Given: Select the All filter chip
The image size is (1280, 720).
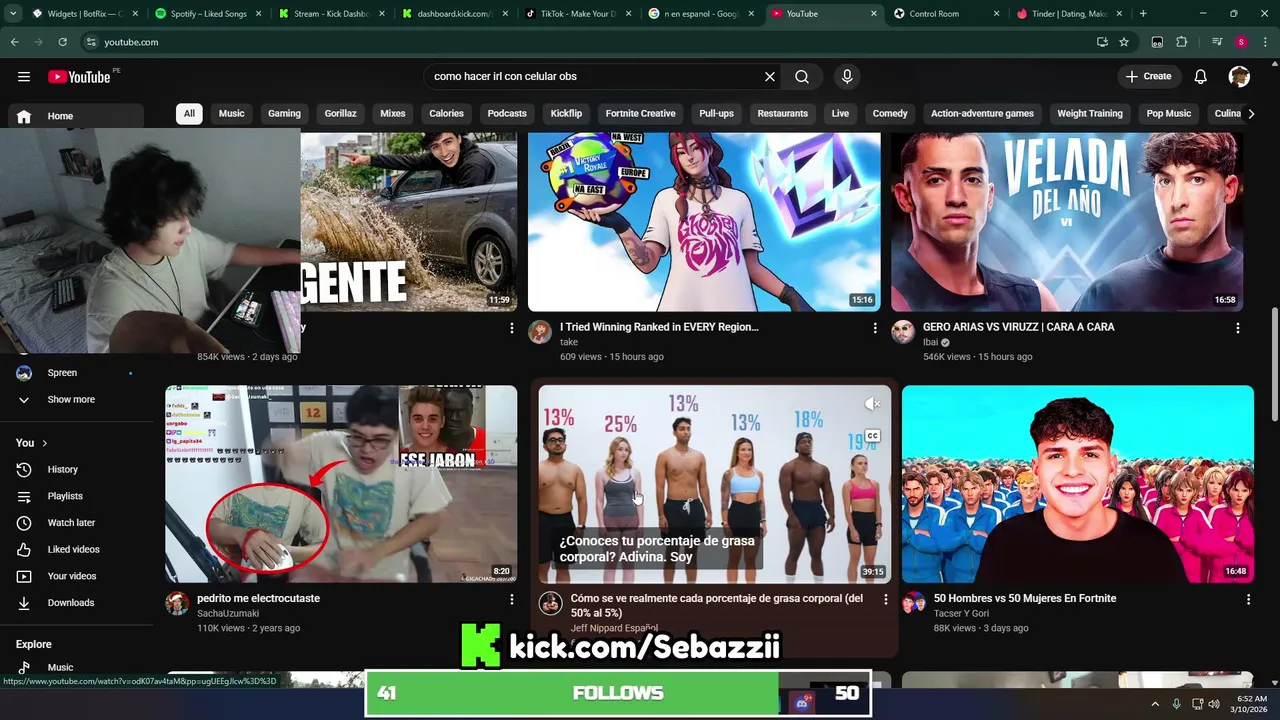Looking at the screenshot, I should point(189,113).
